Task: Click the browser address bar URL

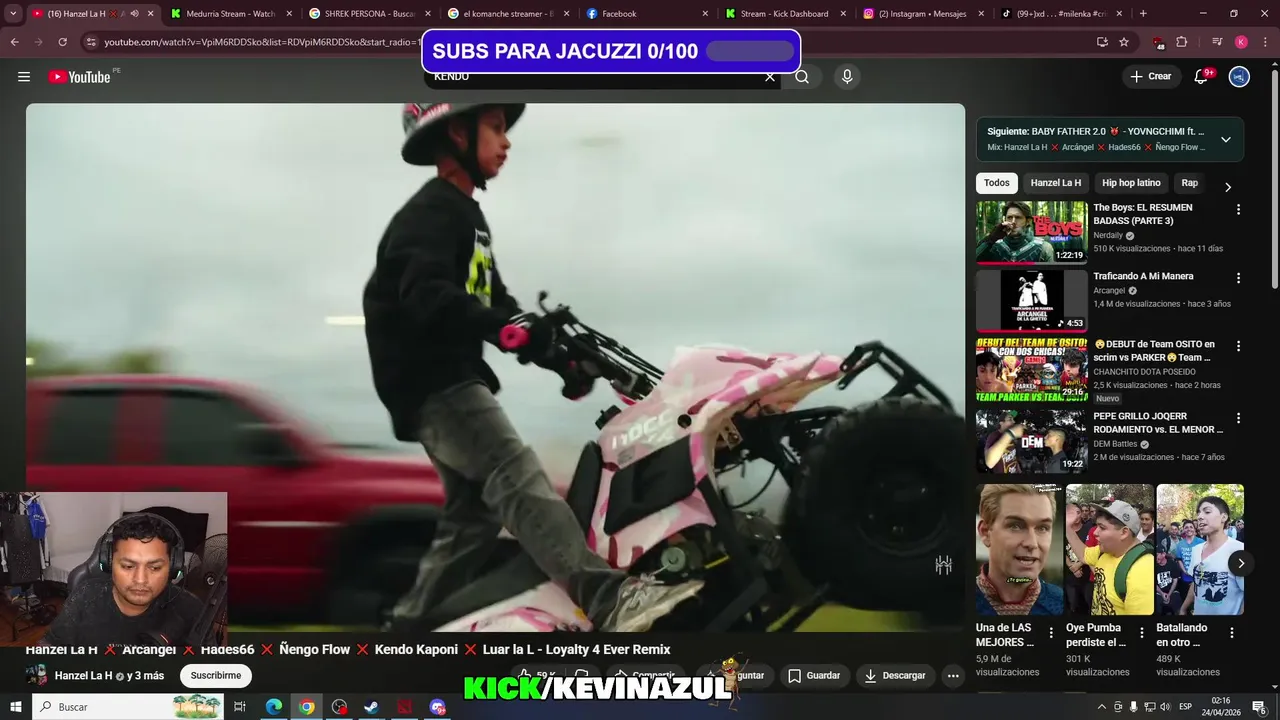Action: 260,42
